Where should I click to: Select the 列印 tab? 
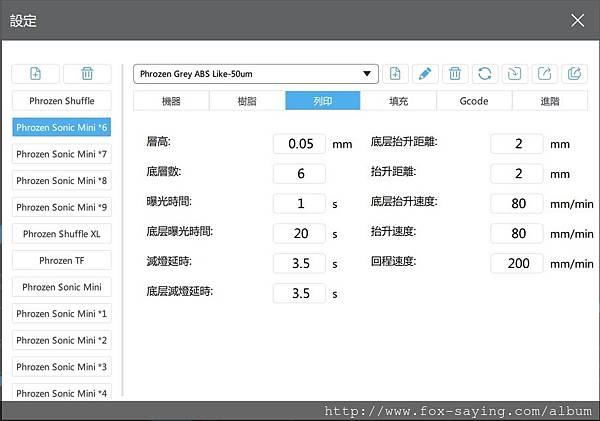point(323,101)
